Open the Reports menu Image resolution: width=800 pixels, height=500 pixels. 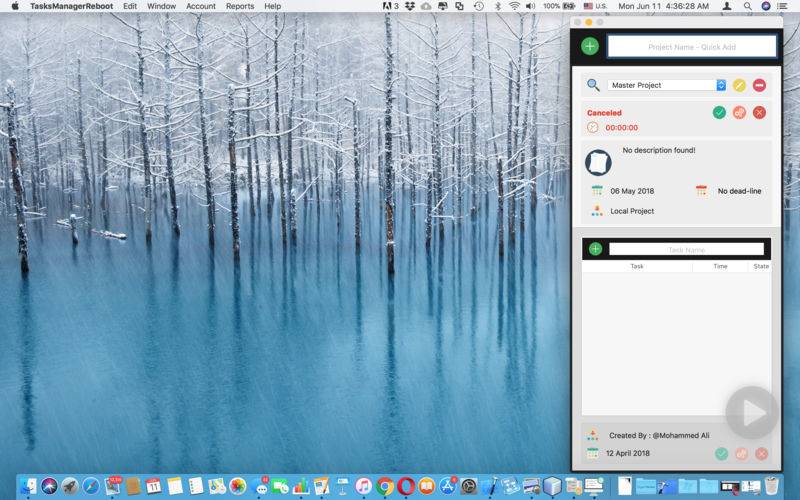click(x=240, y=6)
